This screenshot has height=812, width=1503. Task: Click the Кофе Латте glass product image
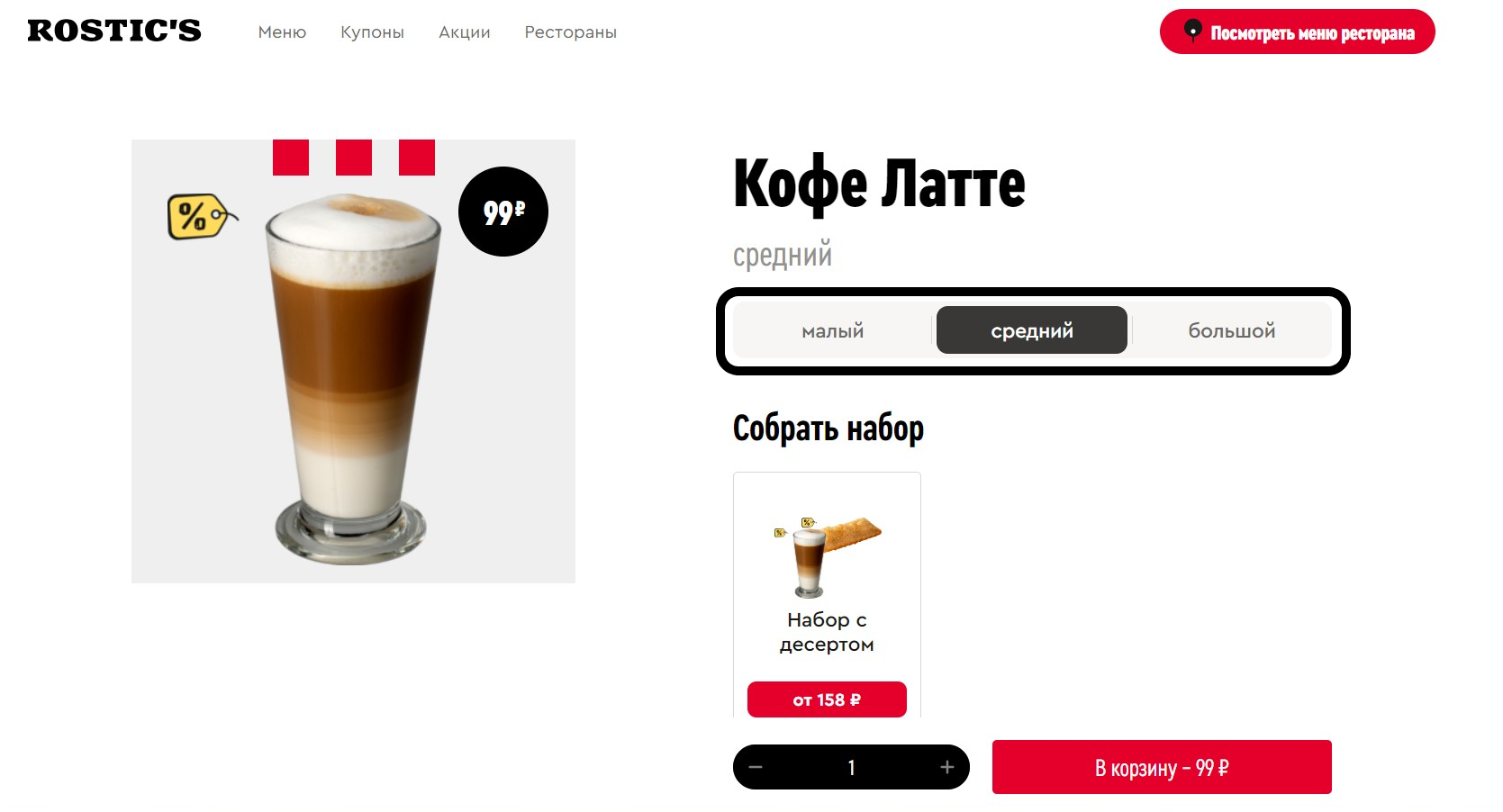point(353,378)
